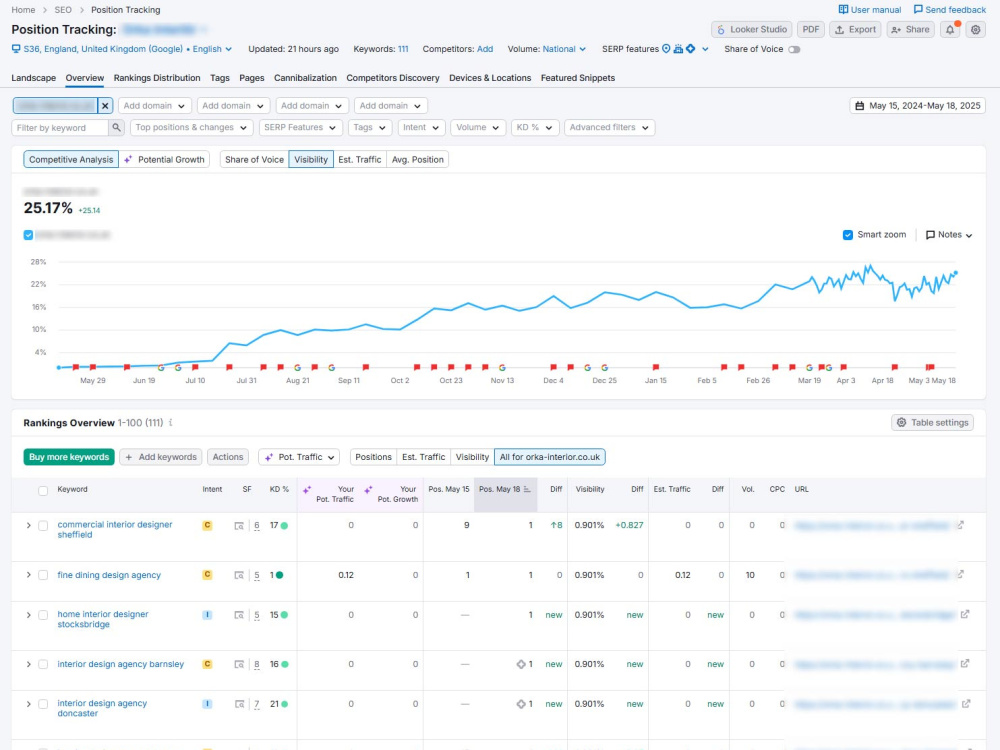Image resolution: width=1000 pixels, height=750 pixels.
Task: Toggle the Share of Voice switch
Action: (x=794, y=49)
